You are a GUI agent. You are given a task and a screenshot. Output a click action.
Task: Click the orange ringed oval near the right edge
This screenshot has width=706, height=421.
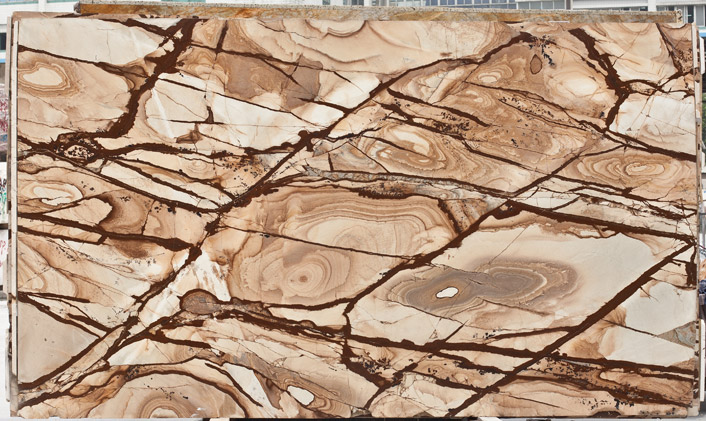pos(632,168)
